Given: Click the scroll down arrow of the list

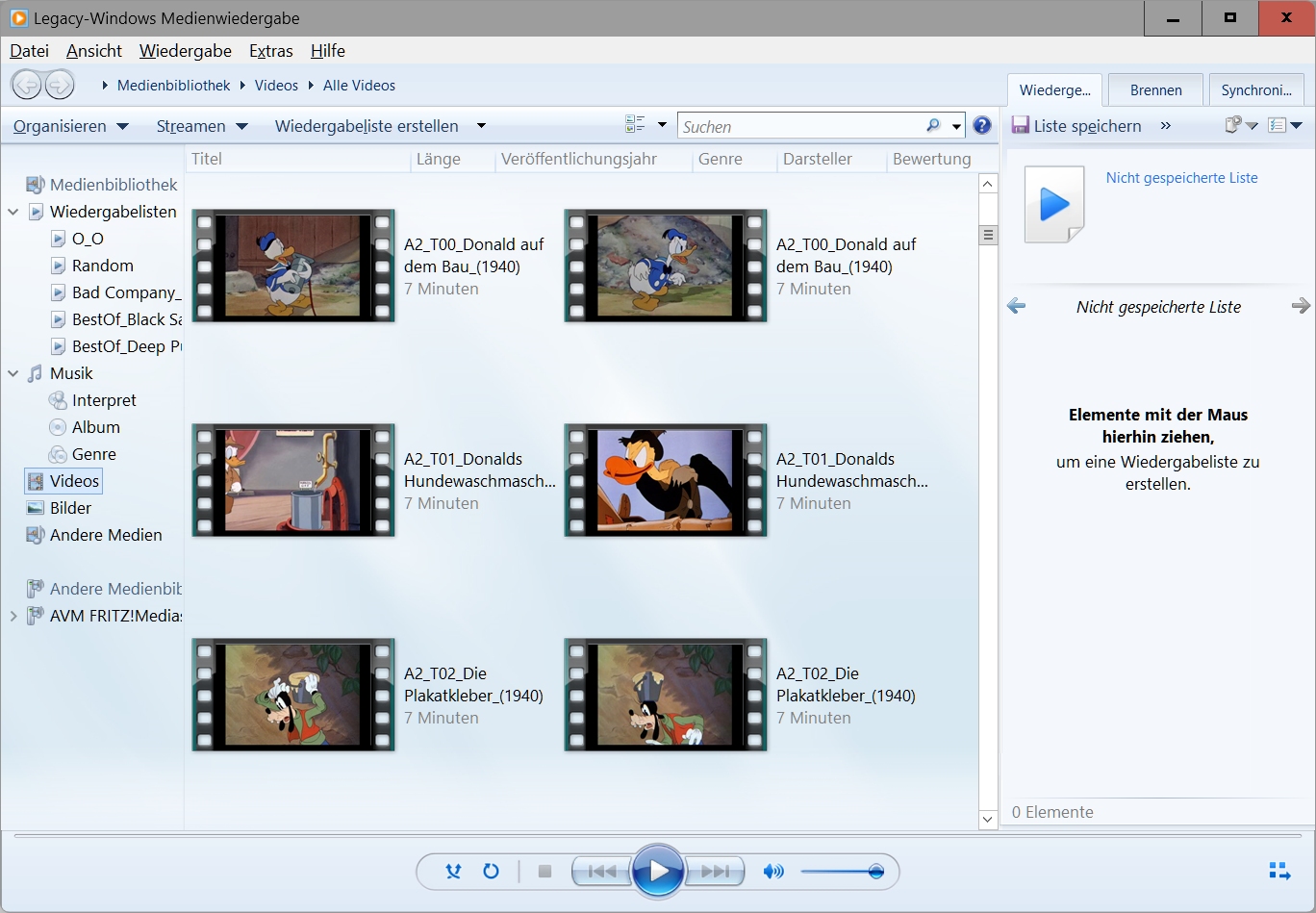Looking at the screenshot, I should [988, 820].
